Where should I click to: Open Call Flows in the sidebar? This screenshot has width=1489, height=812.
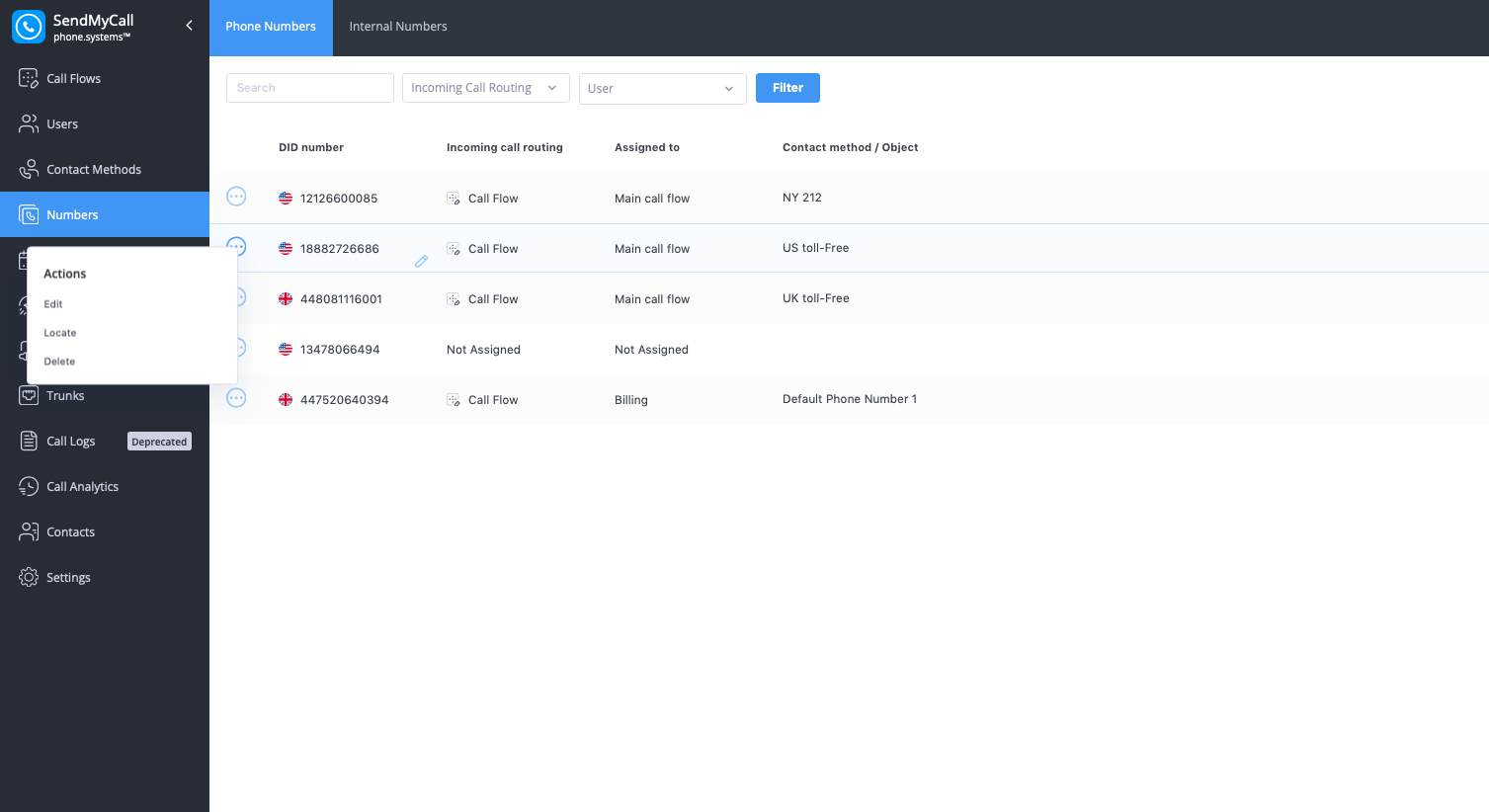(x=105, y=79)
